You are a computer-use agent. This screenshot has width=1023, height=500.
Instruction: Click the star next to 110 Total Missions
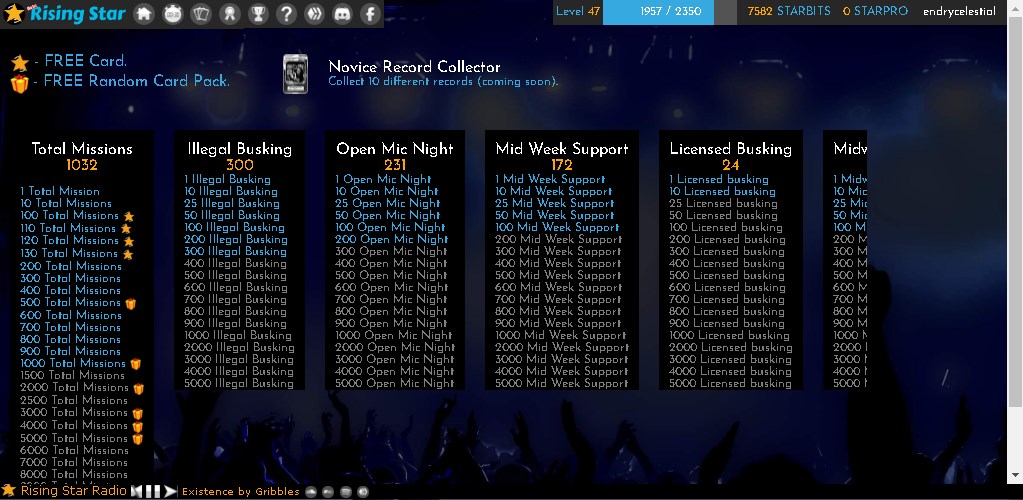pyautogui.click(x=126, y=228)
